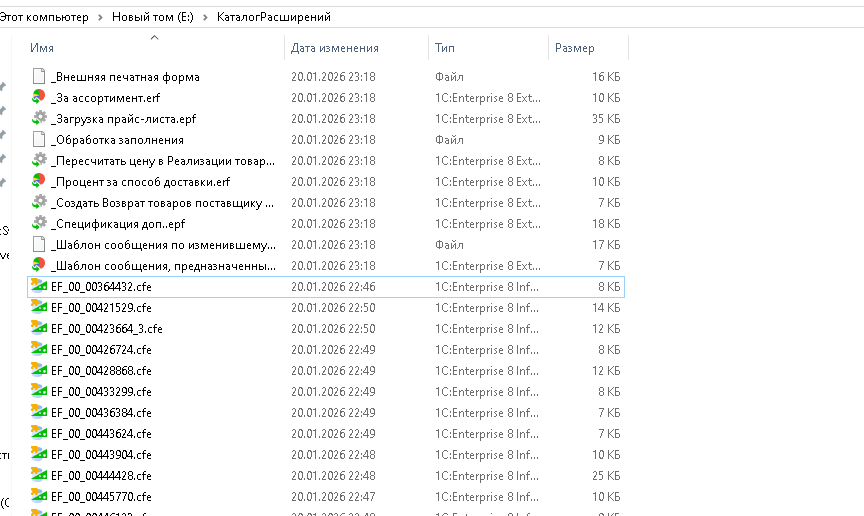
Task: Click the icon of EF_00_00364432.cfe
Action: tap(39, 286)
